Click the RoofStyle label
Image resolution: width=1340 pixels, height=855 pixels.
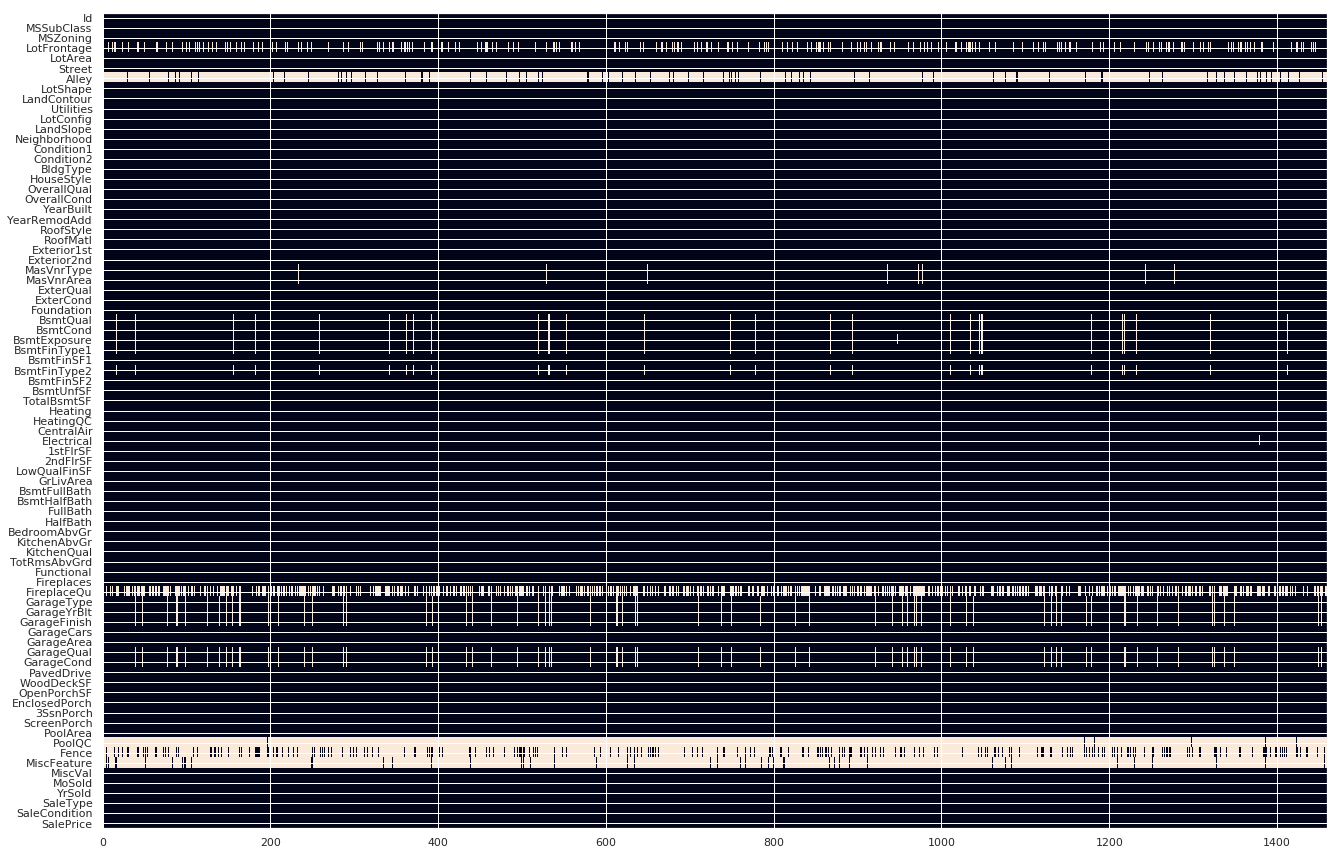(x=66, y=230)
